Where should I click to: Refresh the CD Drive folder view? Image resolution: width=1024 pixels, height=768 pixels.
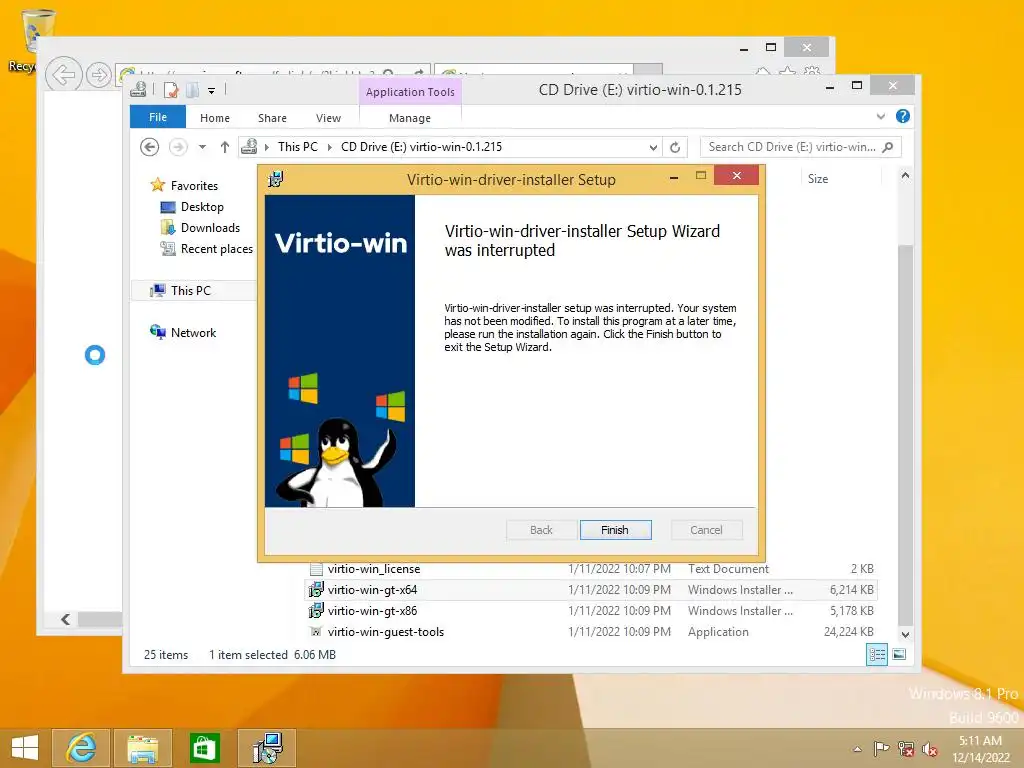(x=675, y=148)
